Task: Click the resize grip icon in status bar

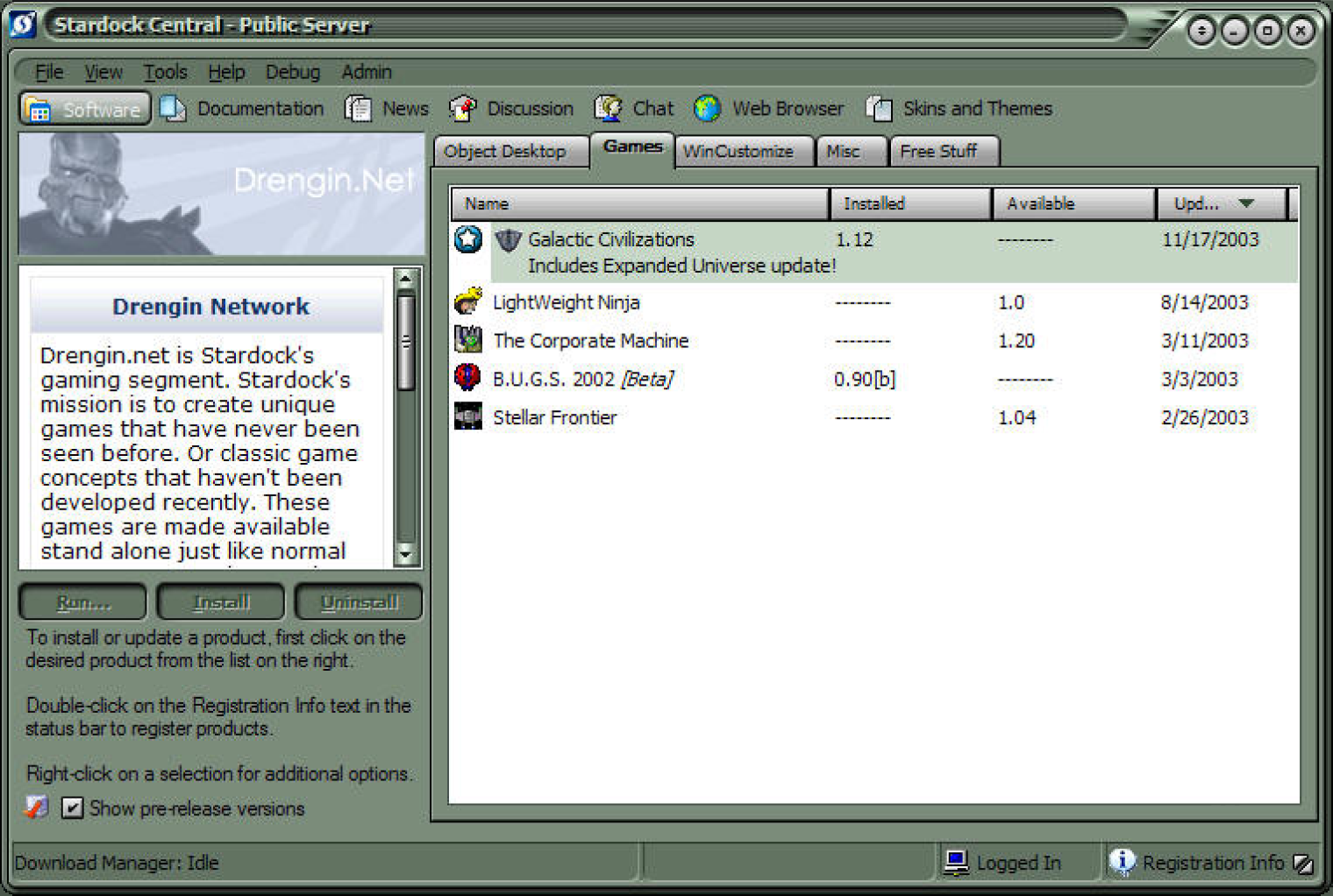Action: point(1303,864)
